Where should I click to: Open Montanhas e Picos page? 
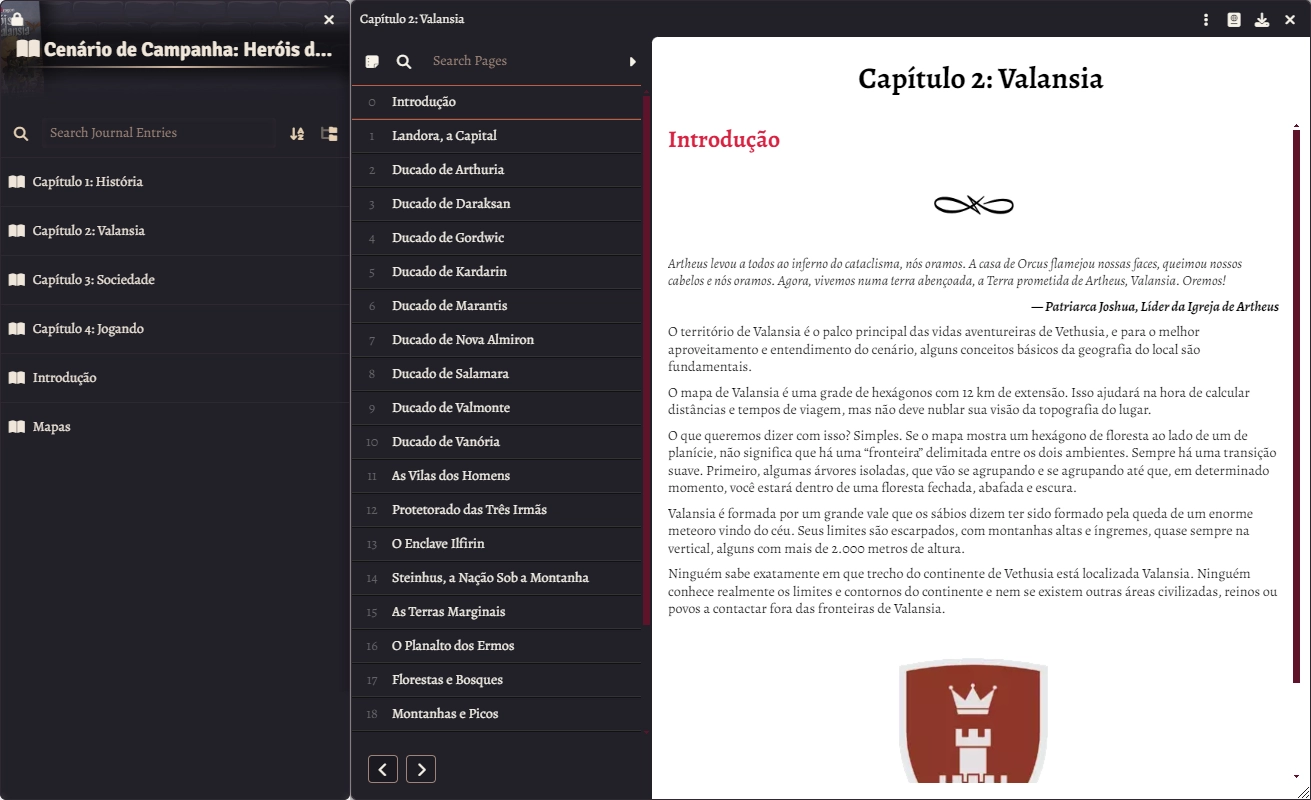[496, 714]
